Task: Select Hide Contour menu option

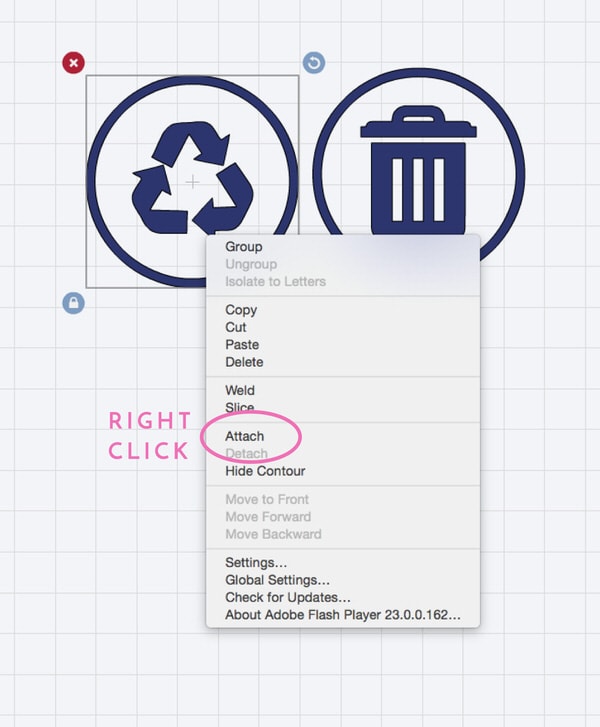Action: click(265, 471)
